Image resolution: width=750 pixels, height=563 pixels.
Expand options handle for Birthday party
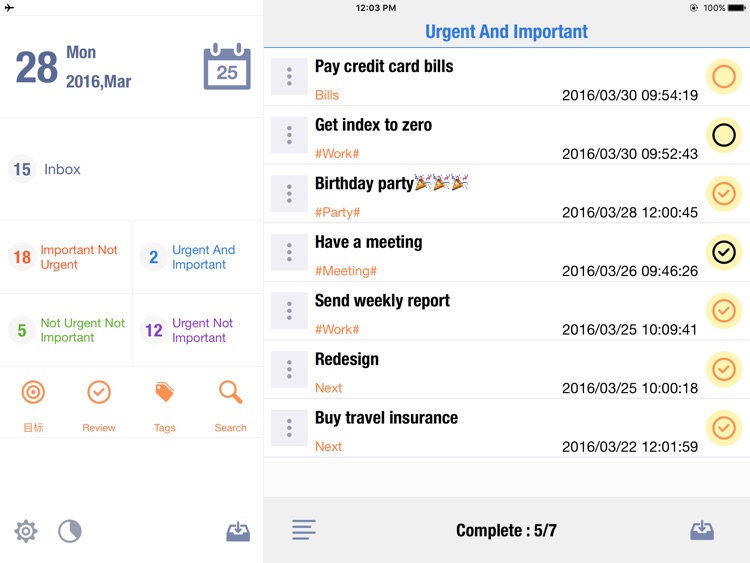pos(289,194)
